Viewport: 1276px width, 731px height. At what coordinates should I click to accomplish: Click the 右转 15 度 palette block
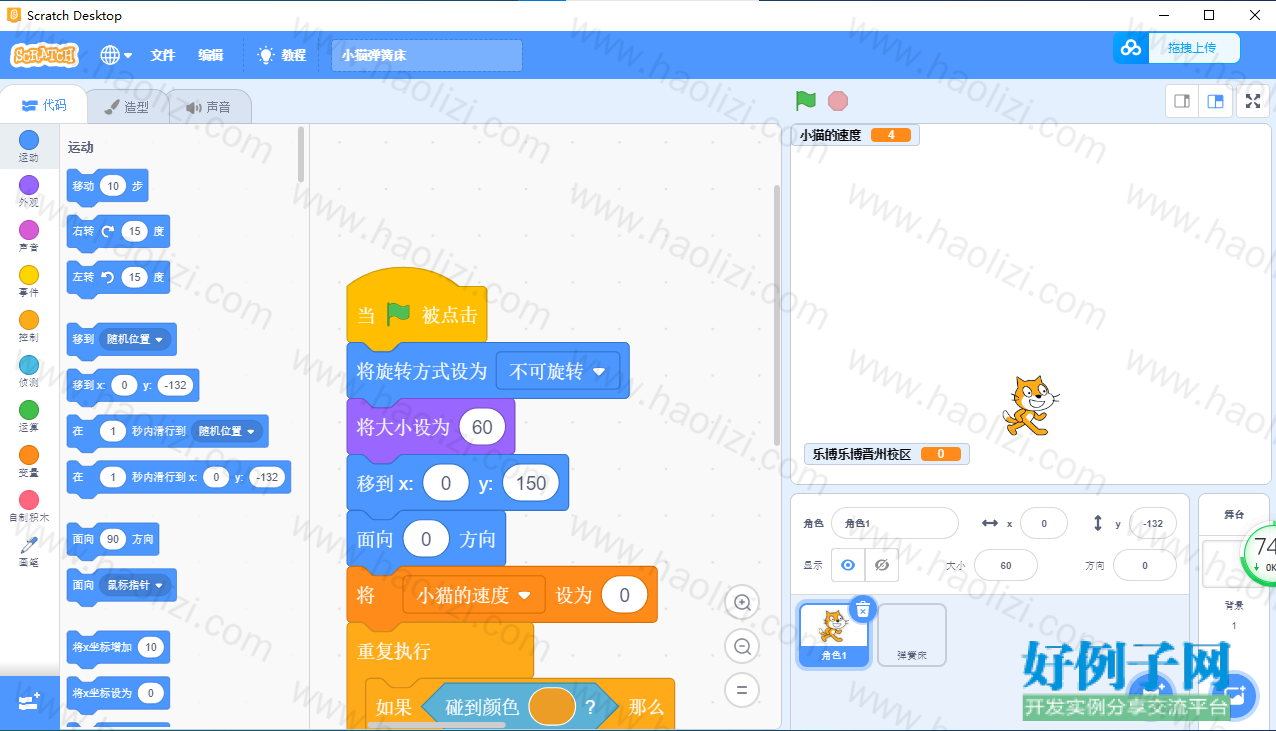117,231
